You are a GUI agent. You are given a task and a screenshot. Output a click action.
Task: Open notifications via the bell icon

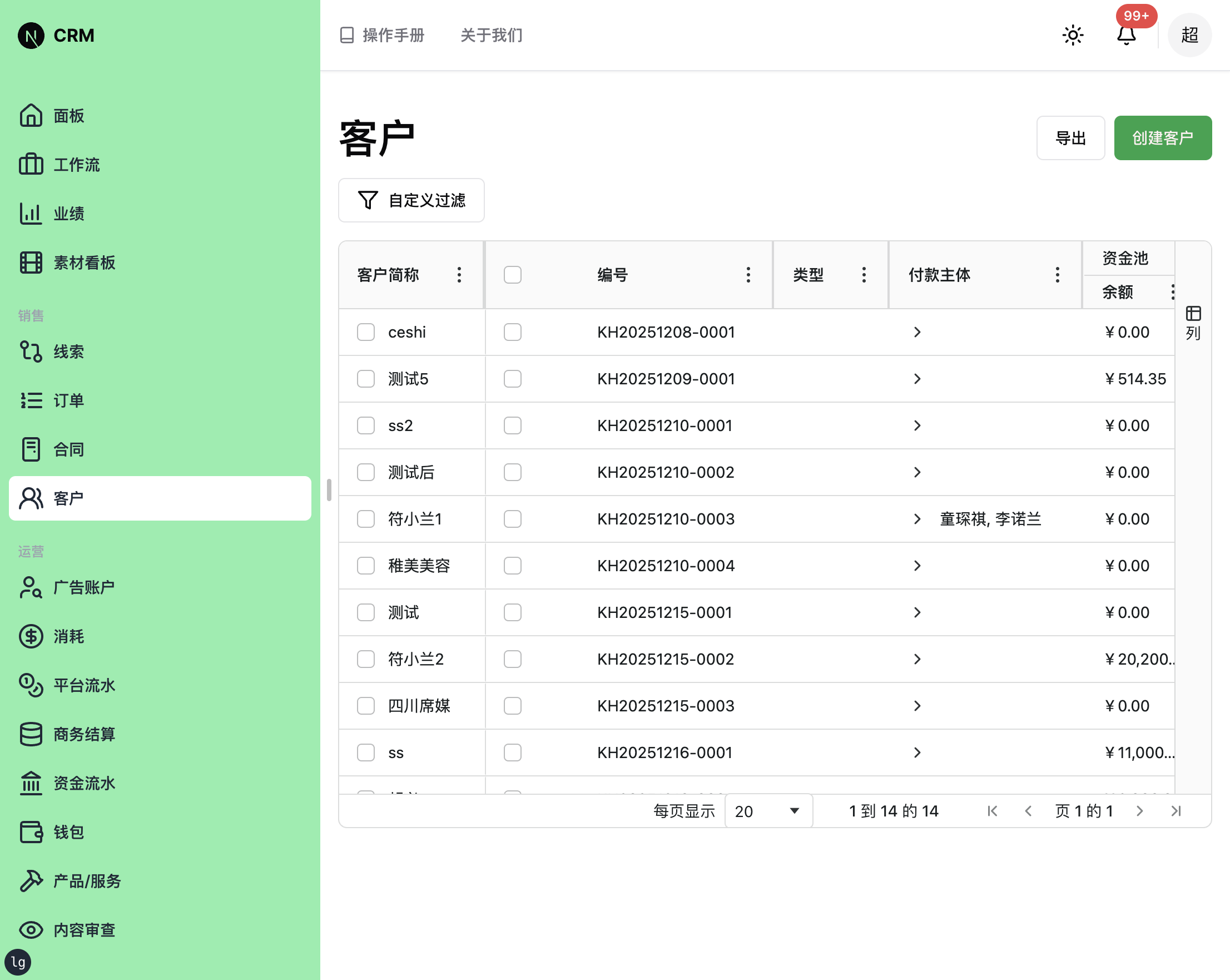pos(1125,35)
